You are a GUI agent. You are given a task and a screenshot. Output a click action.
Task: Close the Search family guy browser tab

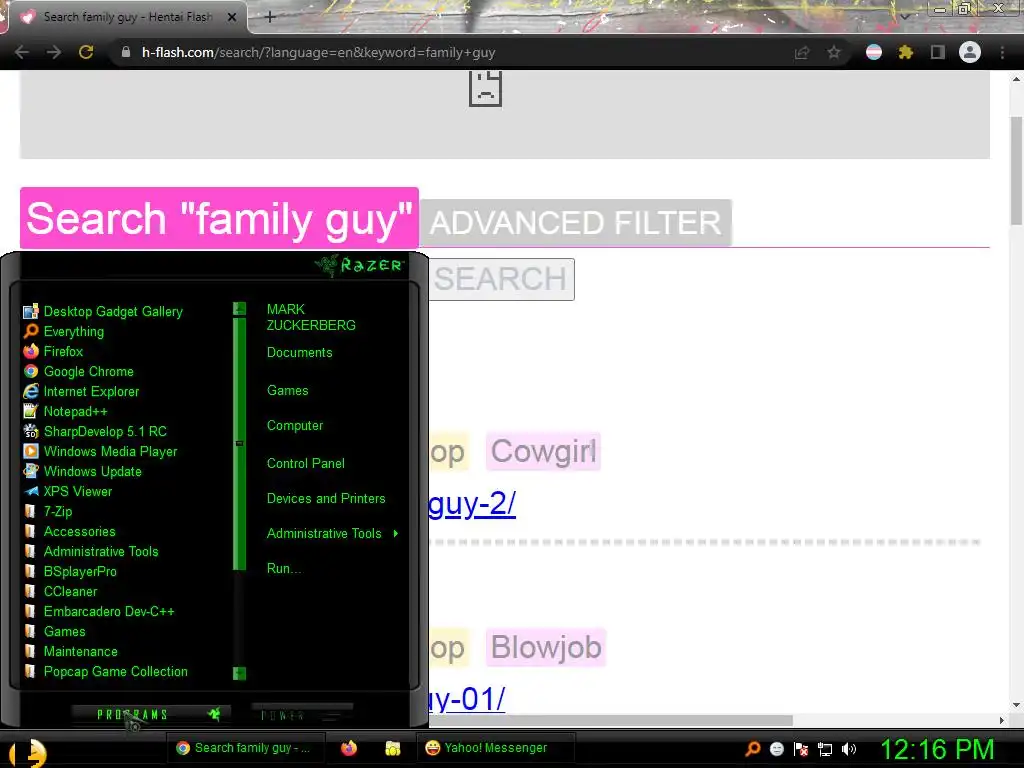231,17
